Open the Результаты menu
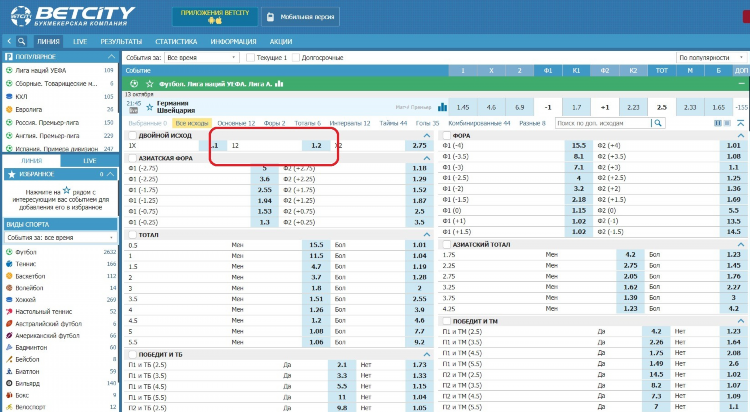This screenshot has height=412, width=750. (x=121, y=42)
